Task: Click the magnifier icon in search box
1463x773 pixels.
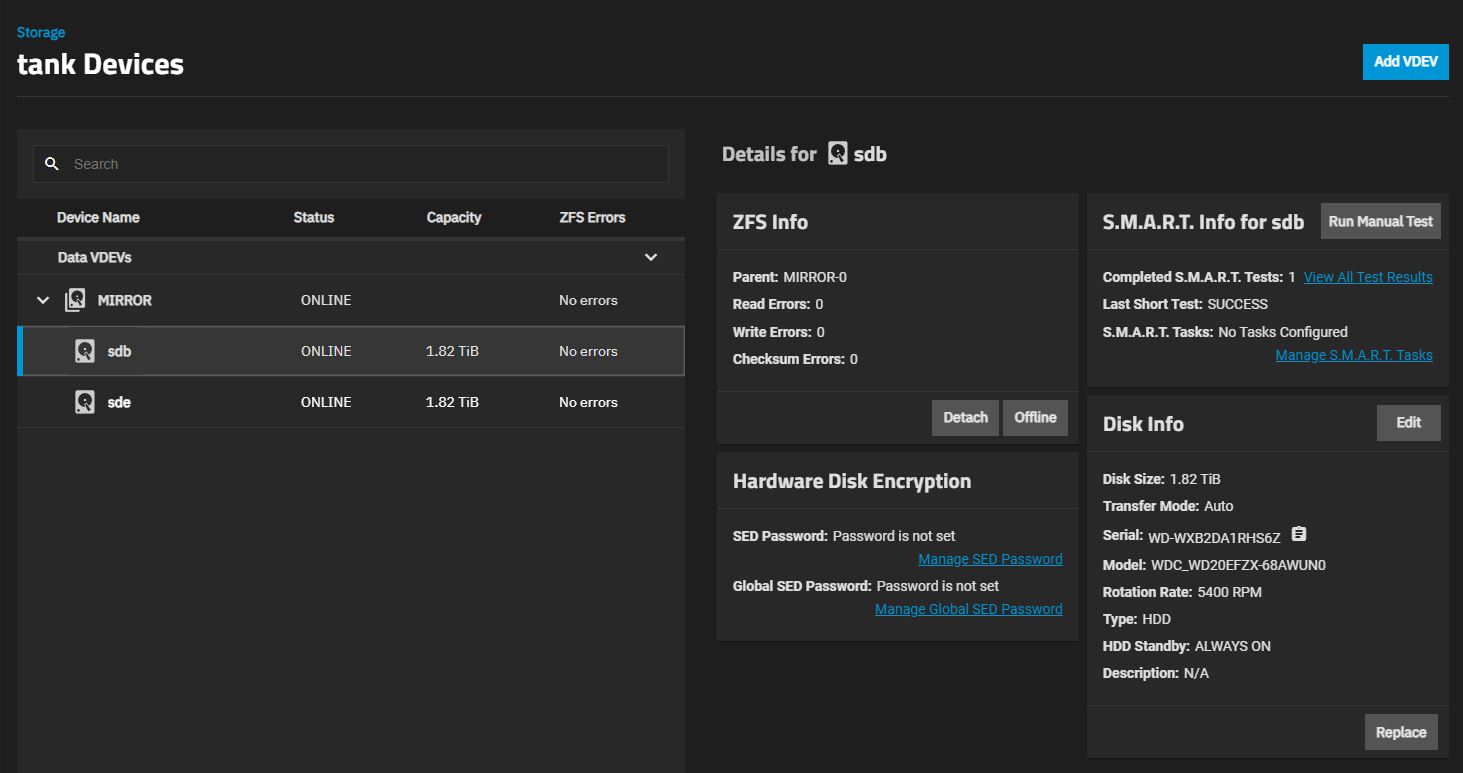Action: [53, 164]
